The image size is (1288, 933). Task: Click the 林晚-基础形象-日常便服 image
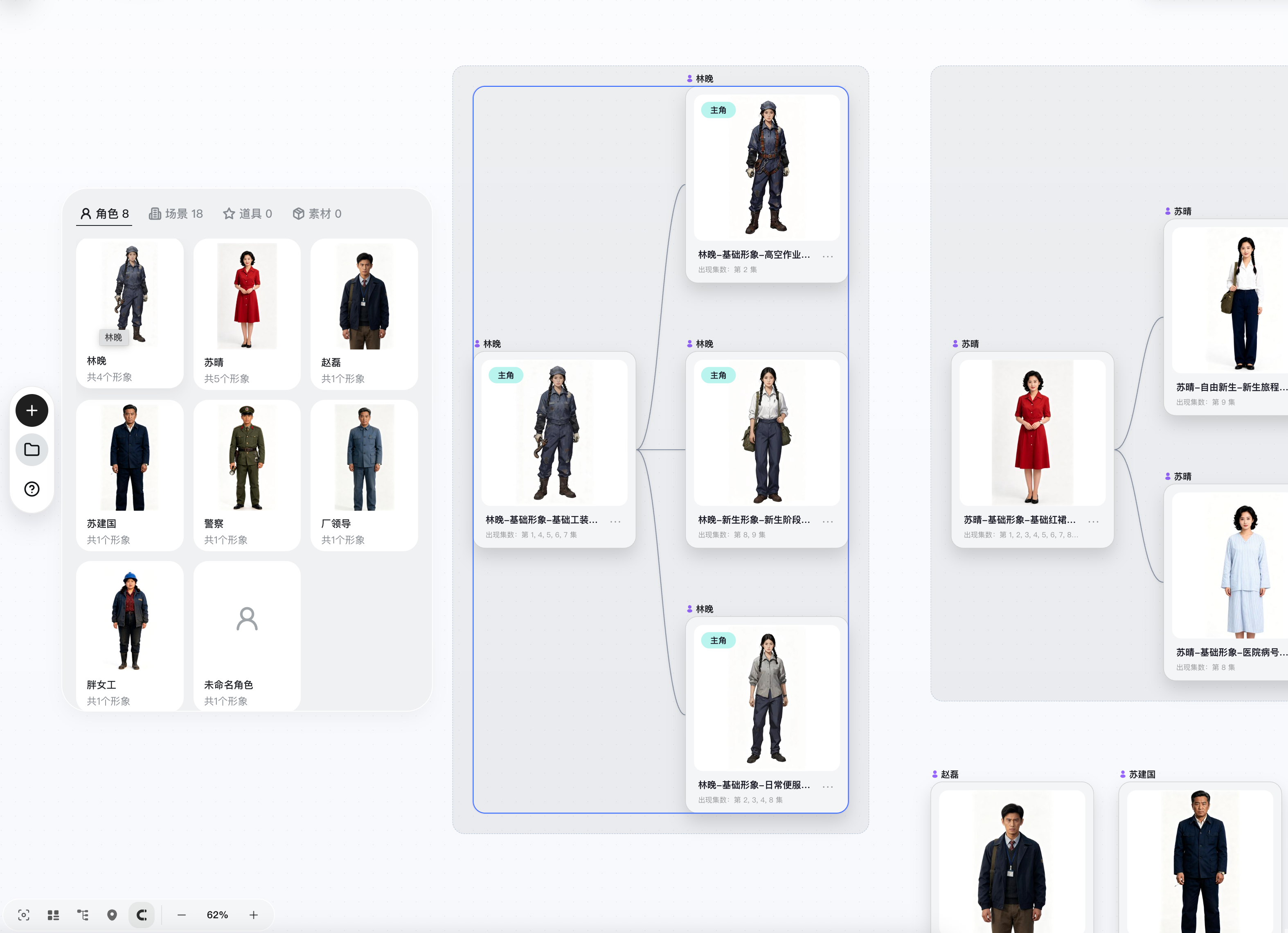pos(767,698)
